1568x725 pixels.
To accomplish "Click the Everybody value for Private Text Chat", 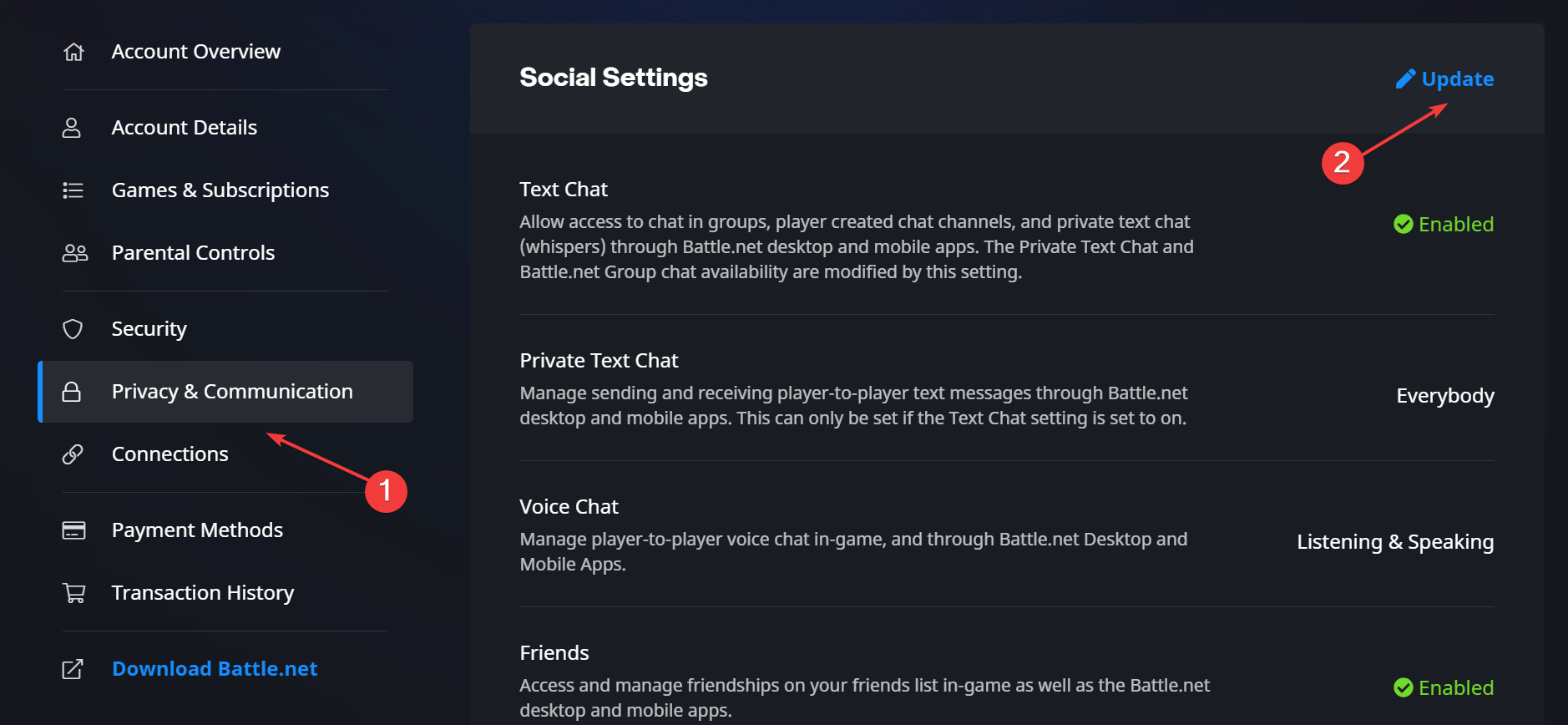I will (1445, 395).
